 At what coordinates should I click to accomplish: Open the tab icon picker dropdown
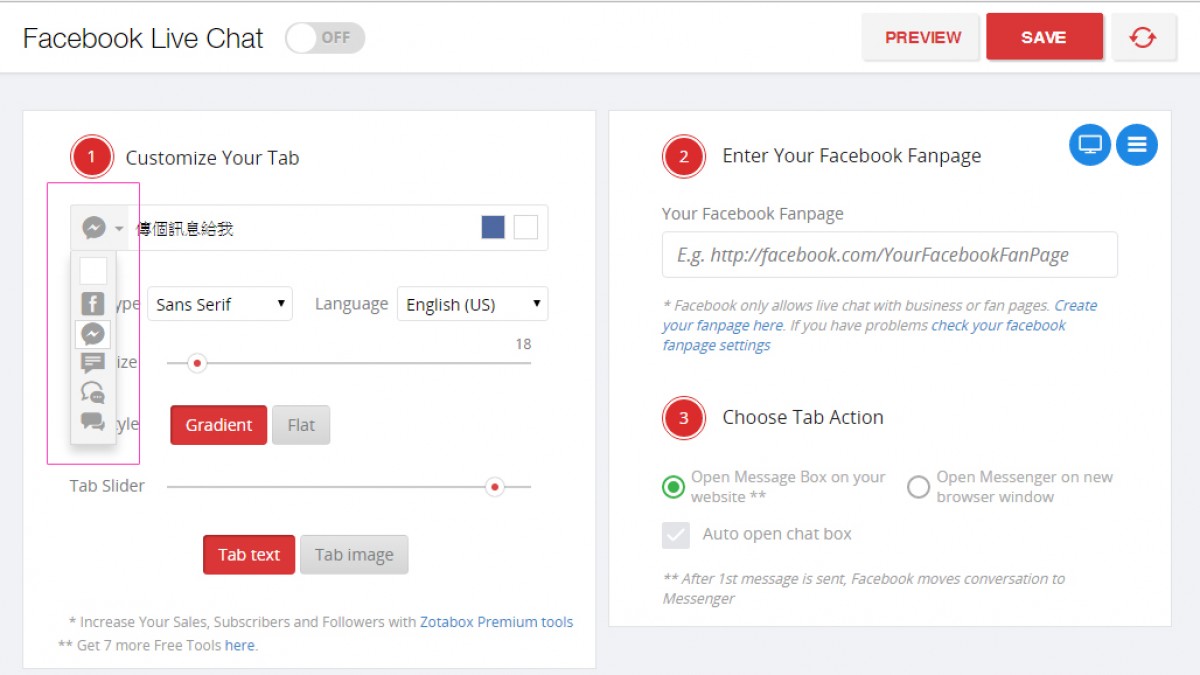(x=102, y=228)
